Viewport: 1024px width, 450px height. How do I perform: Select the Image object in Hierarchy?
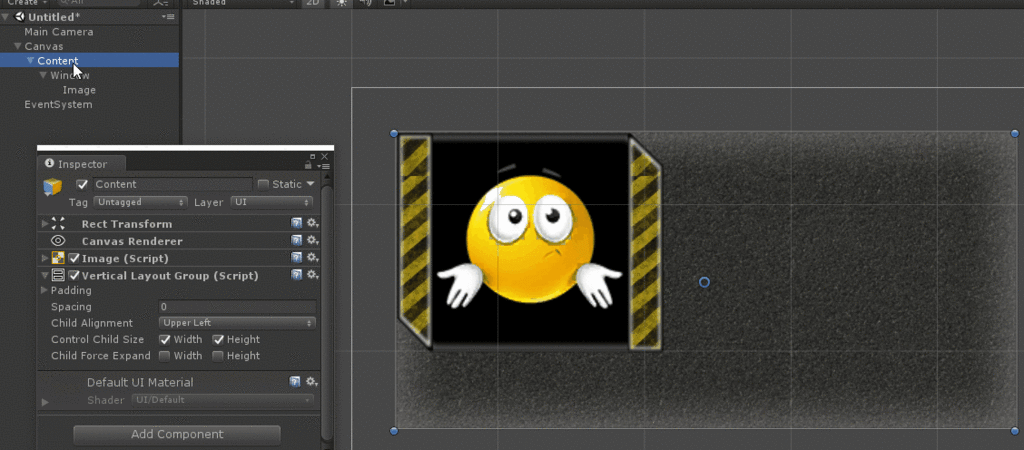tap(79, 90)
